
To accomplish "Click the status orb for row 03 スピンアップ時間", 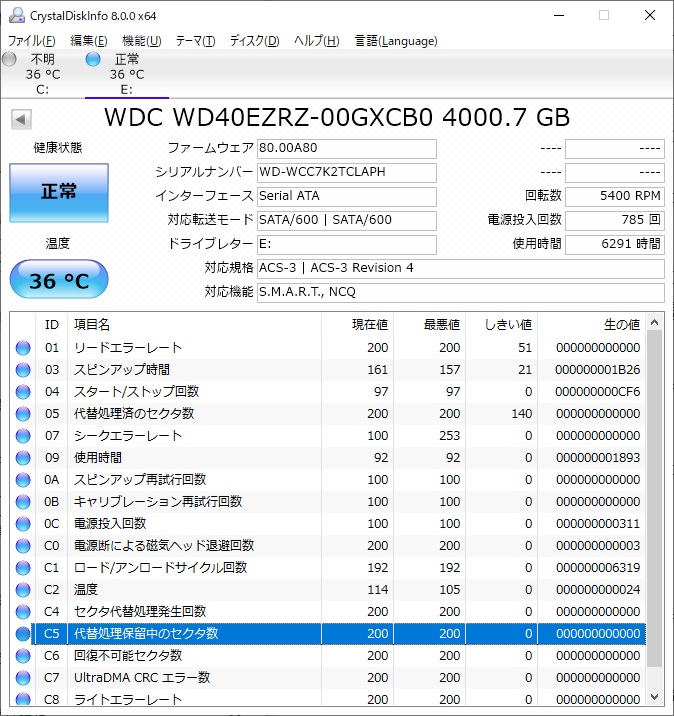I will point(23,370).
